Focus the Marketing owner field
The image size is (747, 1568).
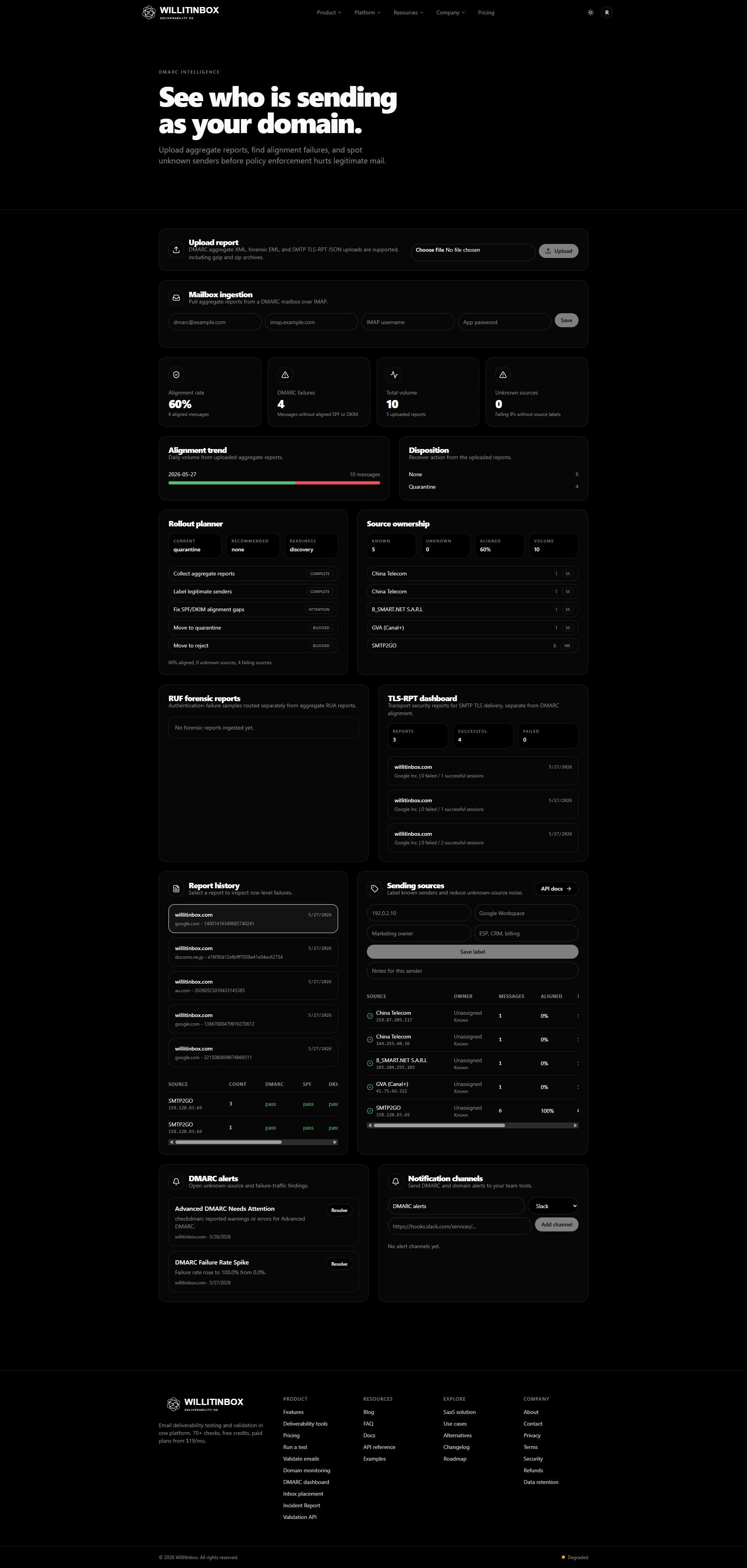point(419,933)
